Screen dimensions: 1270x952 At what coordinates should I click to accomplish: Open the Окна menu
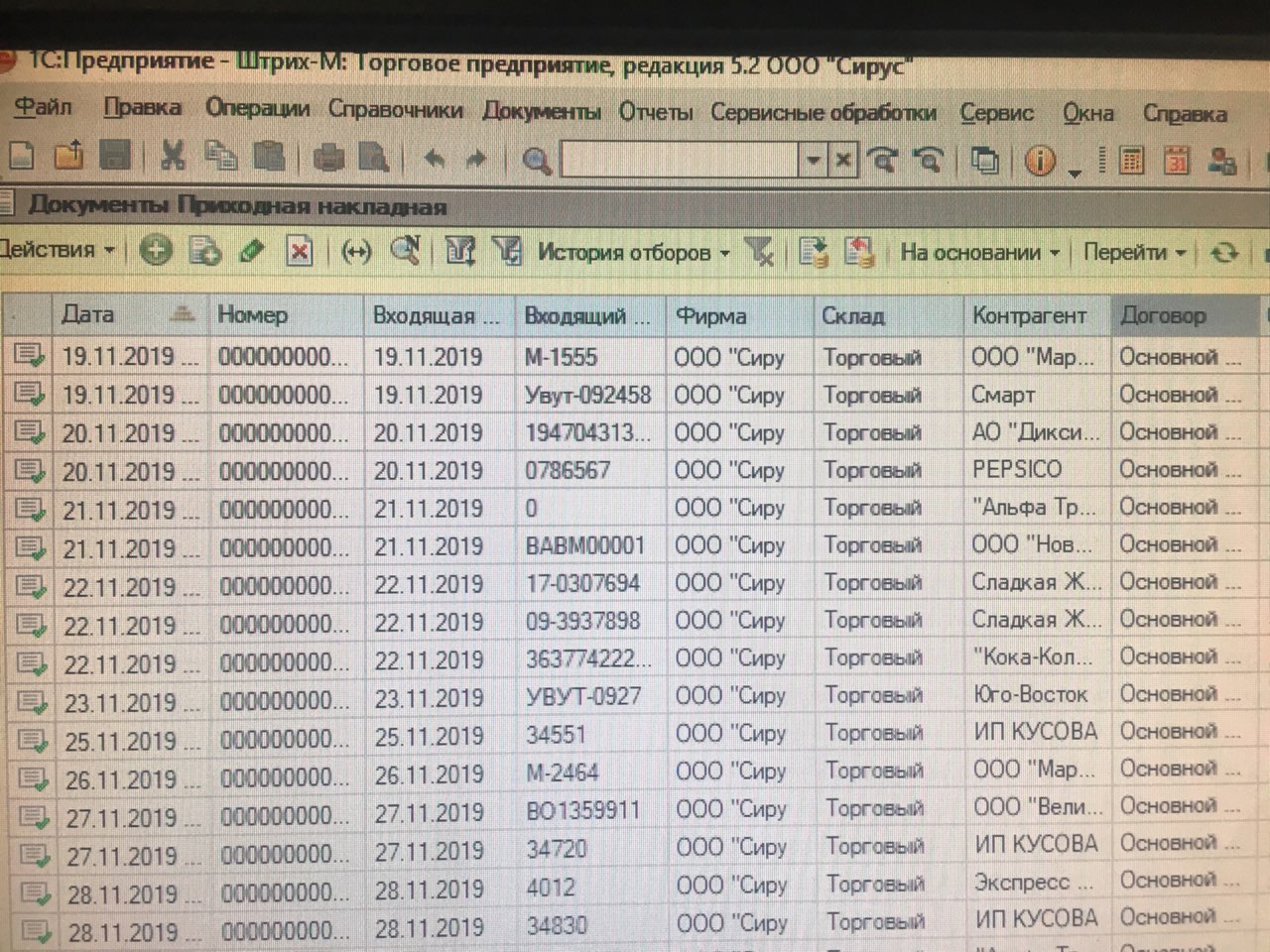(1088, 114)
